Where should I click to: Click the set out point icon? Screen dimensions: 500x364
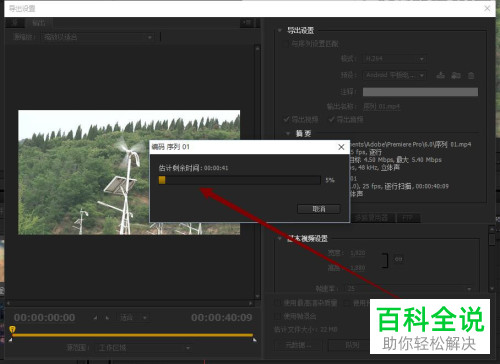pyautogui.click(x=107, y=318)
